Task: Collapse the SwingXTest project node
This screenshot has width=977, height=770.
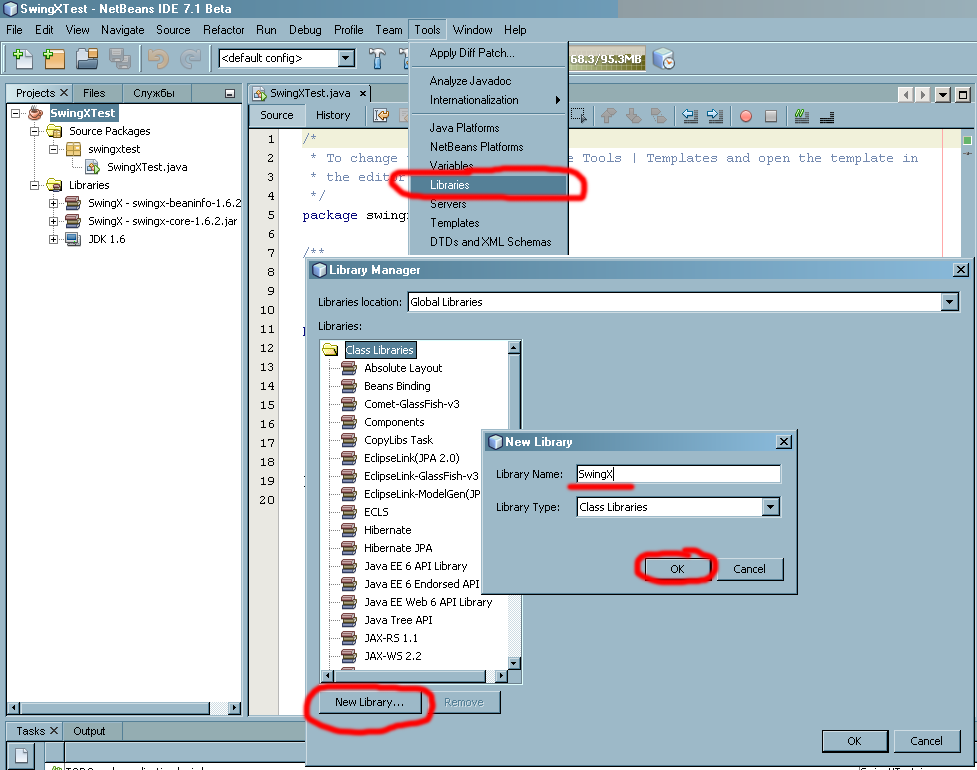Action: tap(16, 113)
